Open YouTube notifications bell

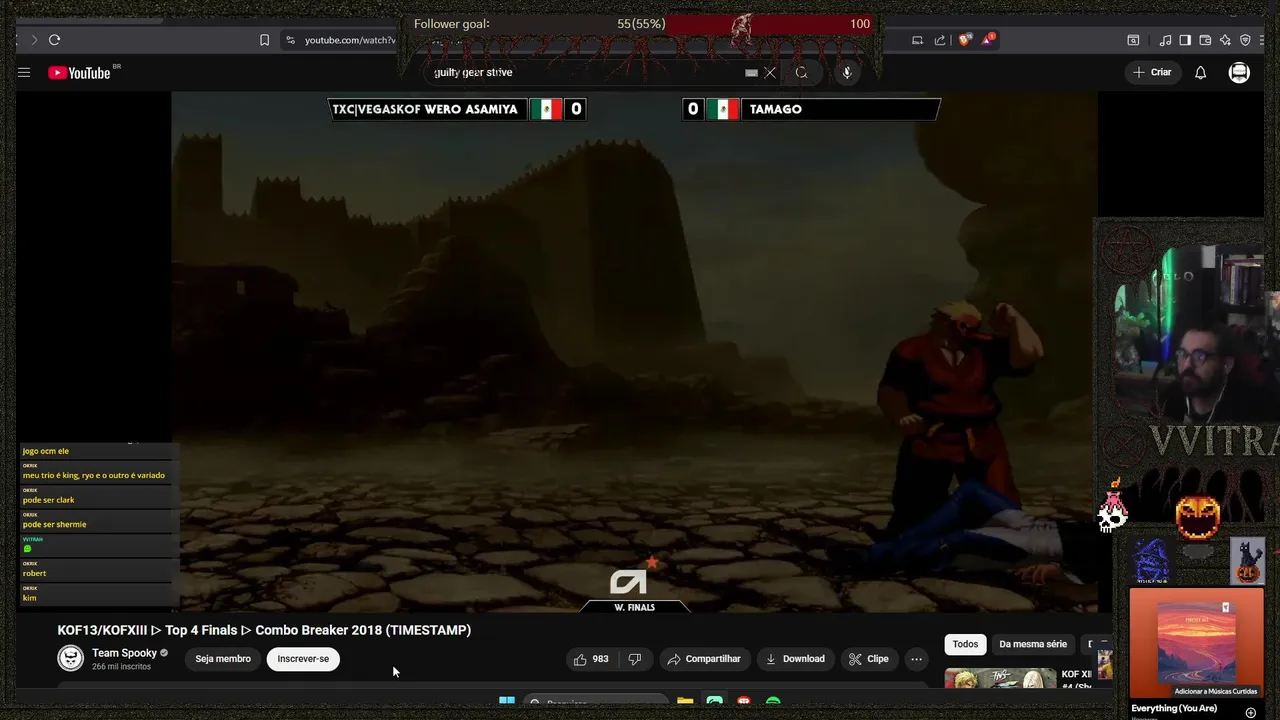(1201, 72)
